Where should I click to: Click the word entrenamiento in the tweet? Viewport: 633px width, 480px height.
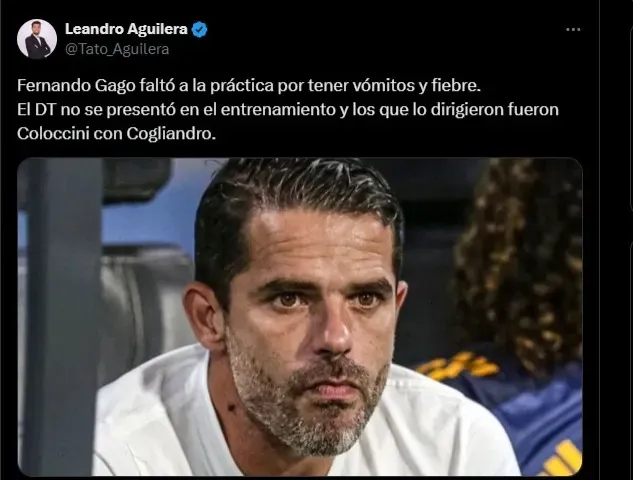point(278,110)
